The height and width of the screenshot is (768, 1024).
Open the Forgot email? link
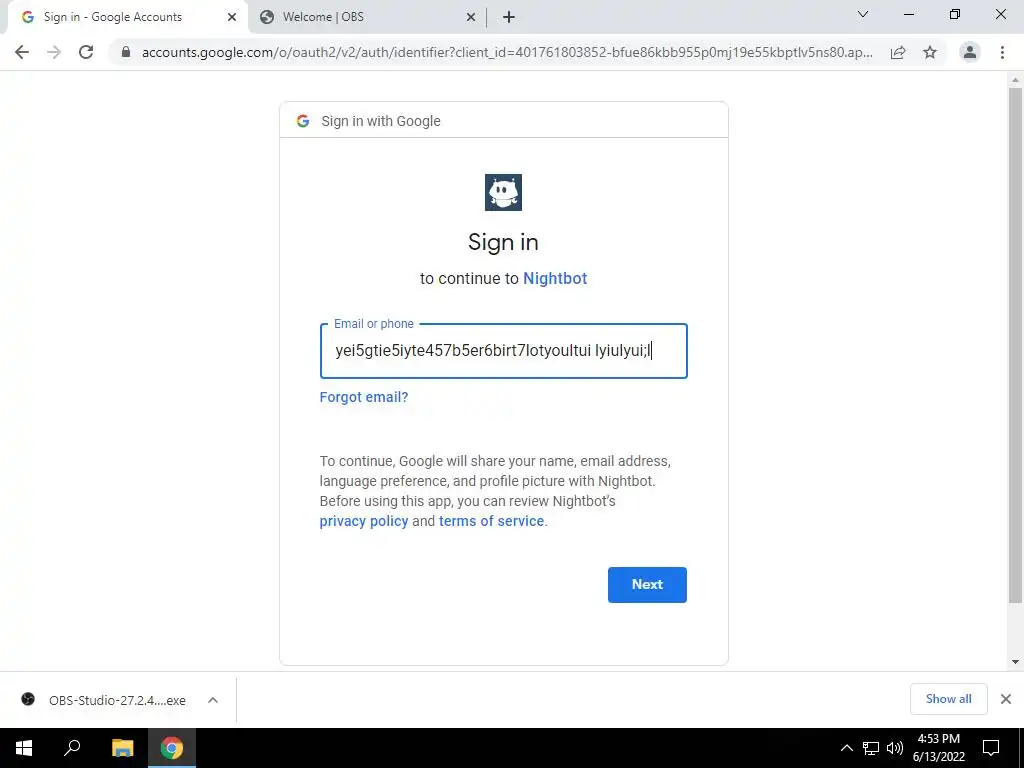(x=364, y=397)
